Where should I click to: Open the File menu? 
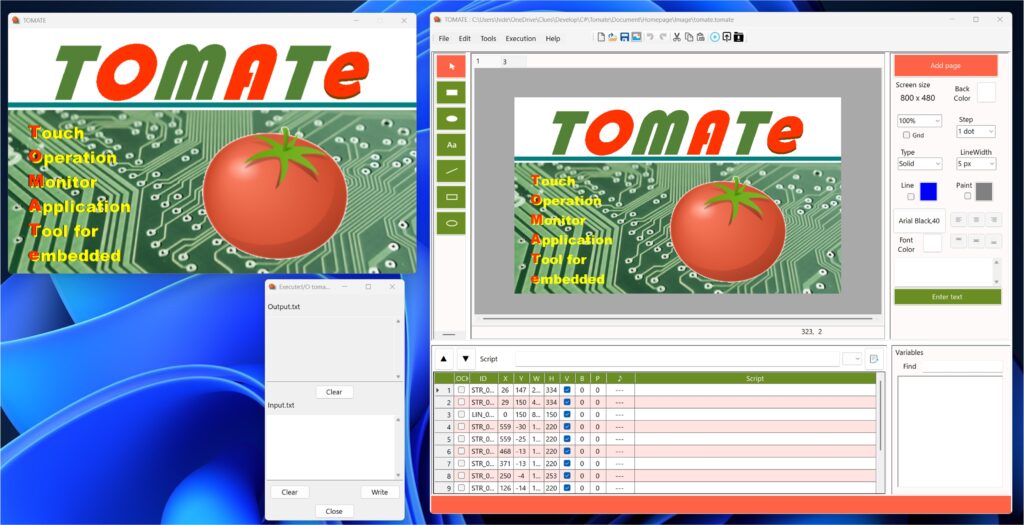[444, 39]
